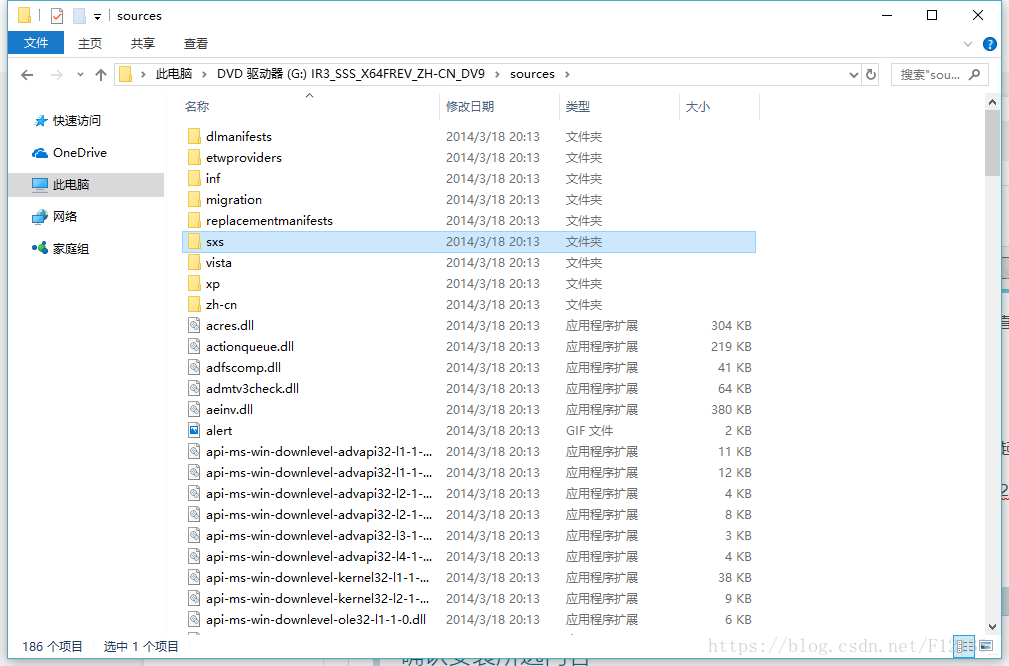
Task: Switch to large thumbnails view icon
Action: pyautogui.click(x=986, y=646)
